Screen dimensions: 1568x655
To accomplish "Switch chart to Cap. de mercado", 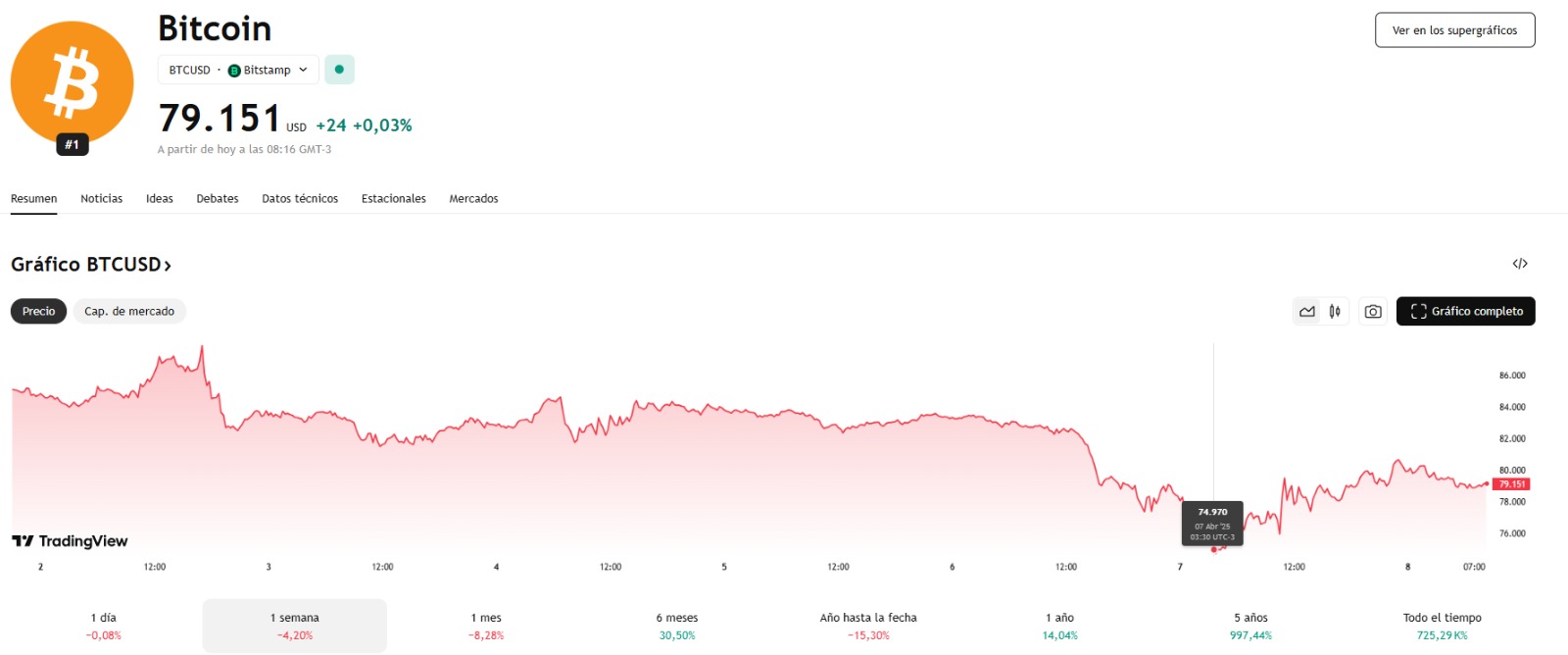I will coord(129,312).
